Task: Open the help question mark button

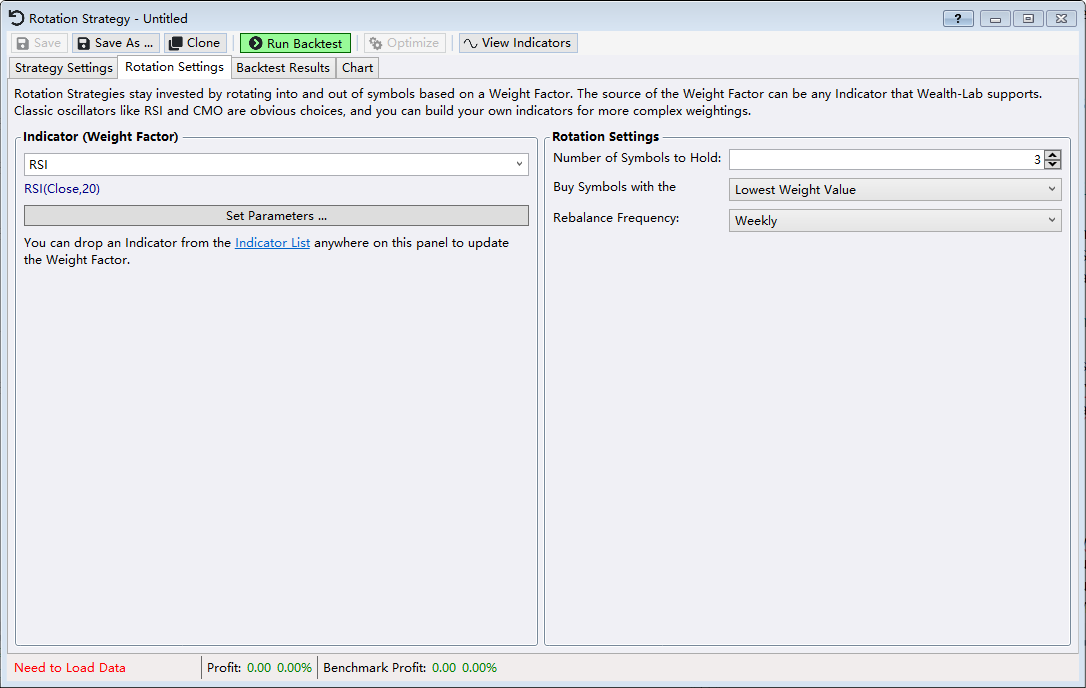Action: 958,19
